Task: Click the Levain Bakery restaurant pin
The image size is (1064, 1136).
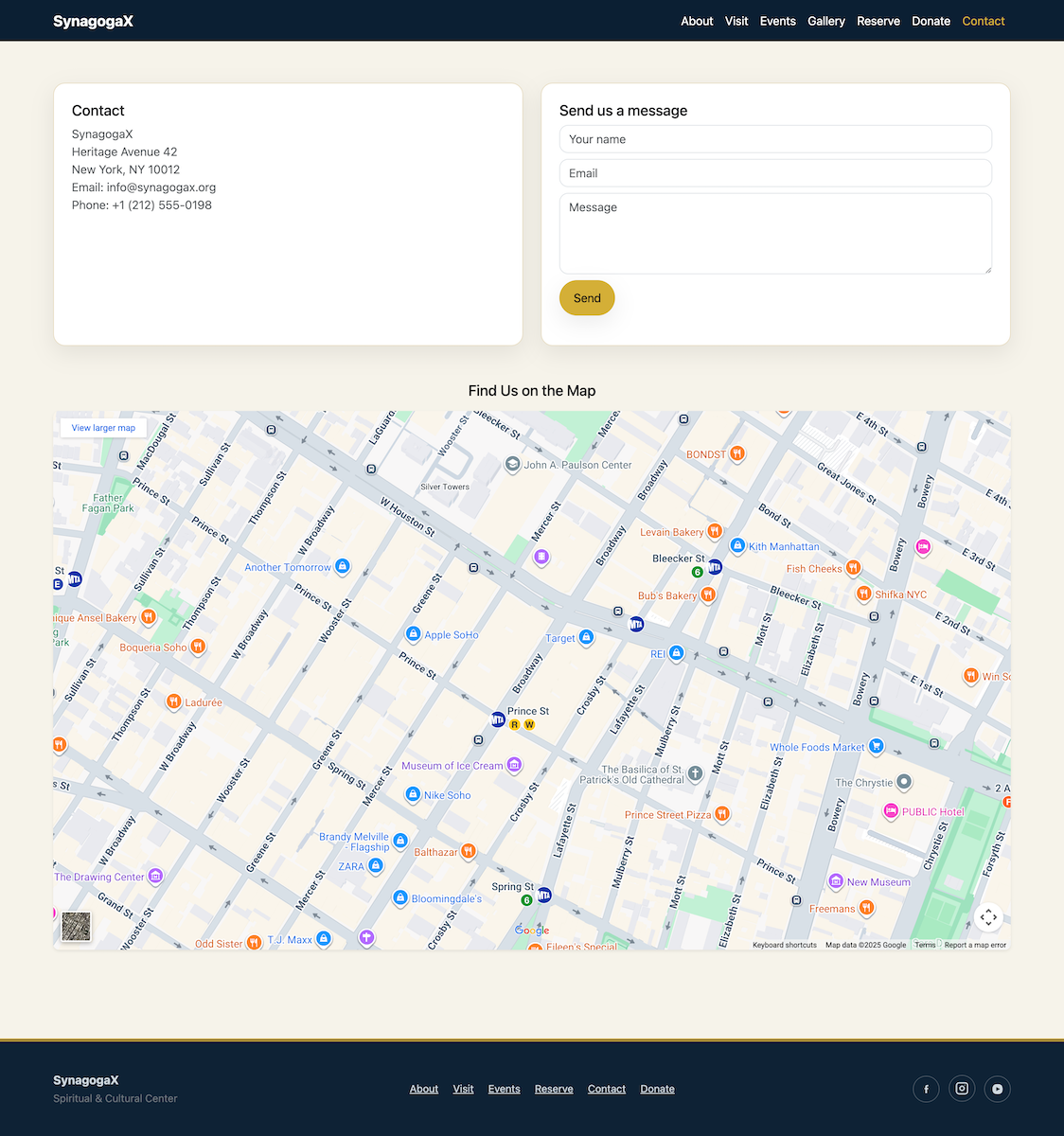Action: (x=715, y=531)
